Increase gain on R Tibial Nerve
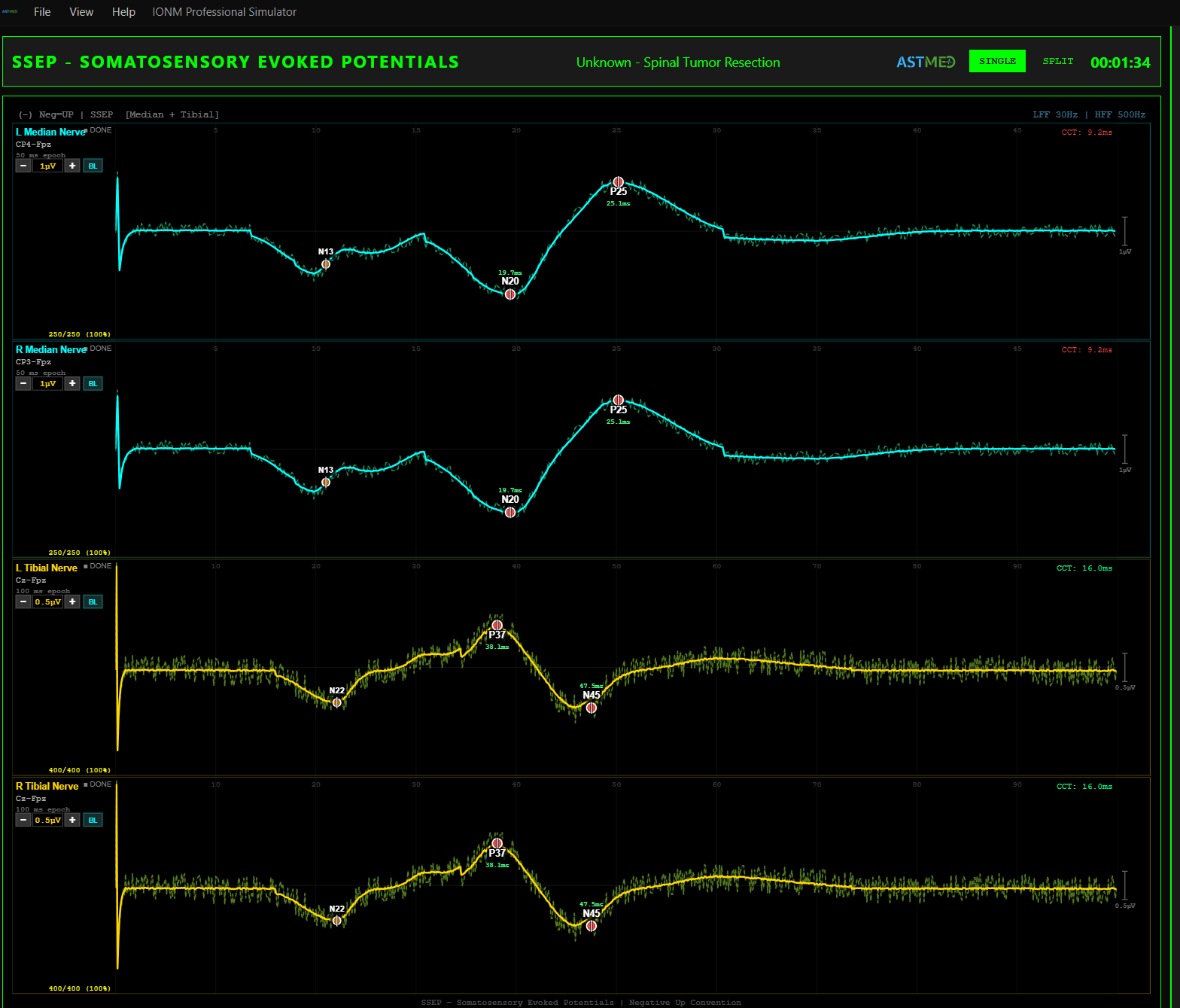This screenshot has height=1008, width=1180. 72,820
